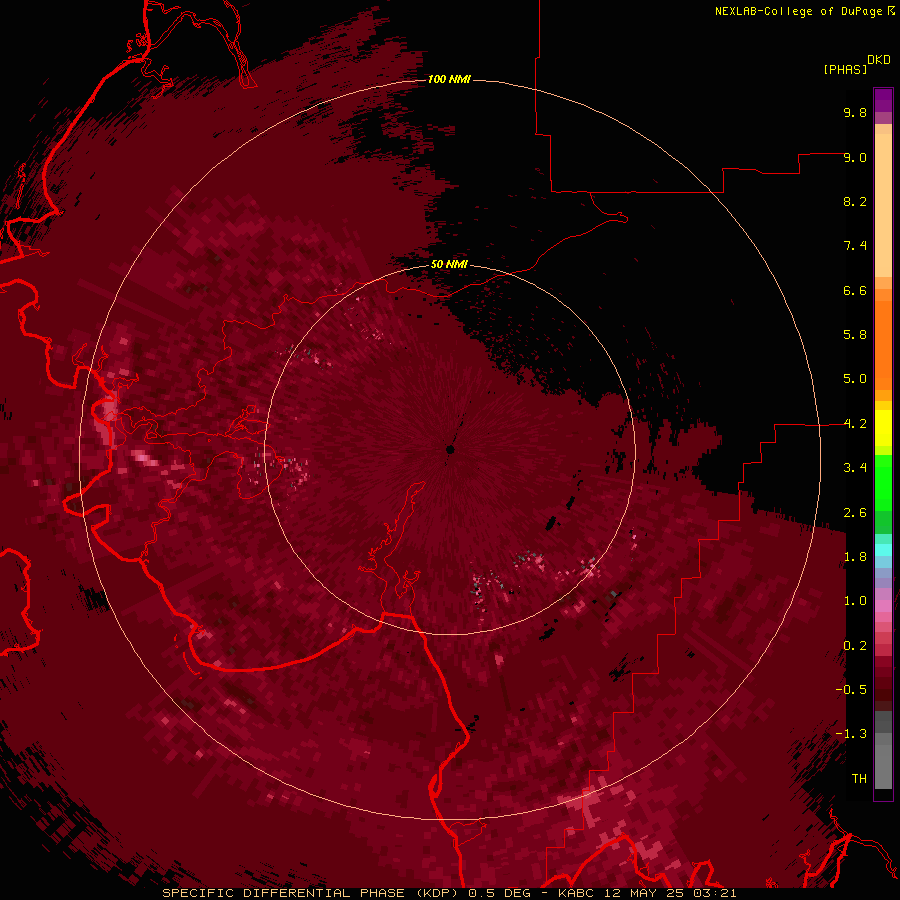Click the 9.0 legend value

855,157
